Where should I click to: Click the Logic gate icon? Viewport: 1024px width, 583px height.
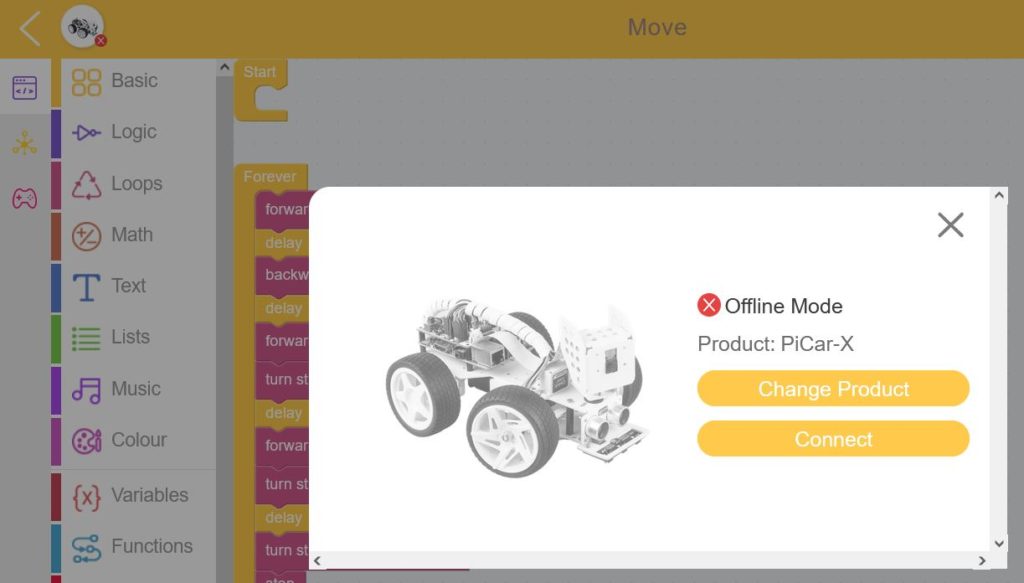pyautogui.click(x=86, y=133)
